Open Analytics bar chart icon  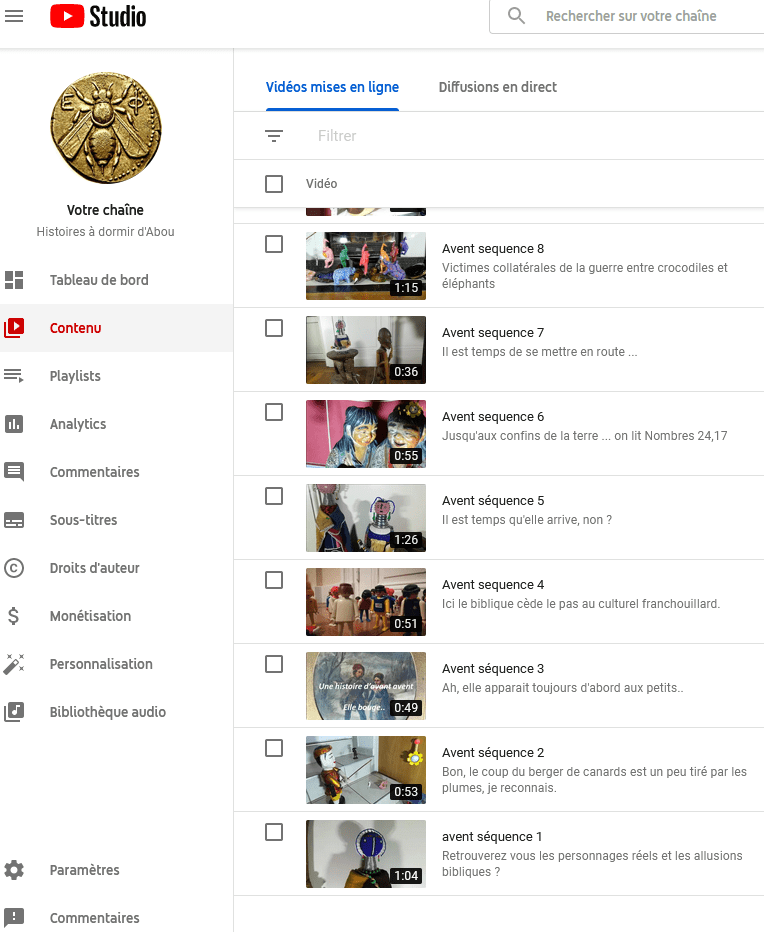tap(14, 424)
